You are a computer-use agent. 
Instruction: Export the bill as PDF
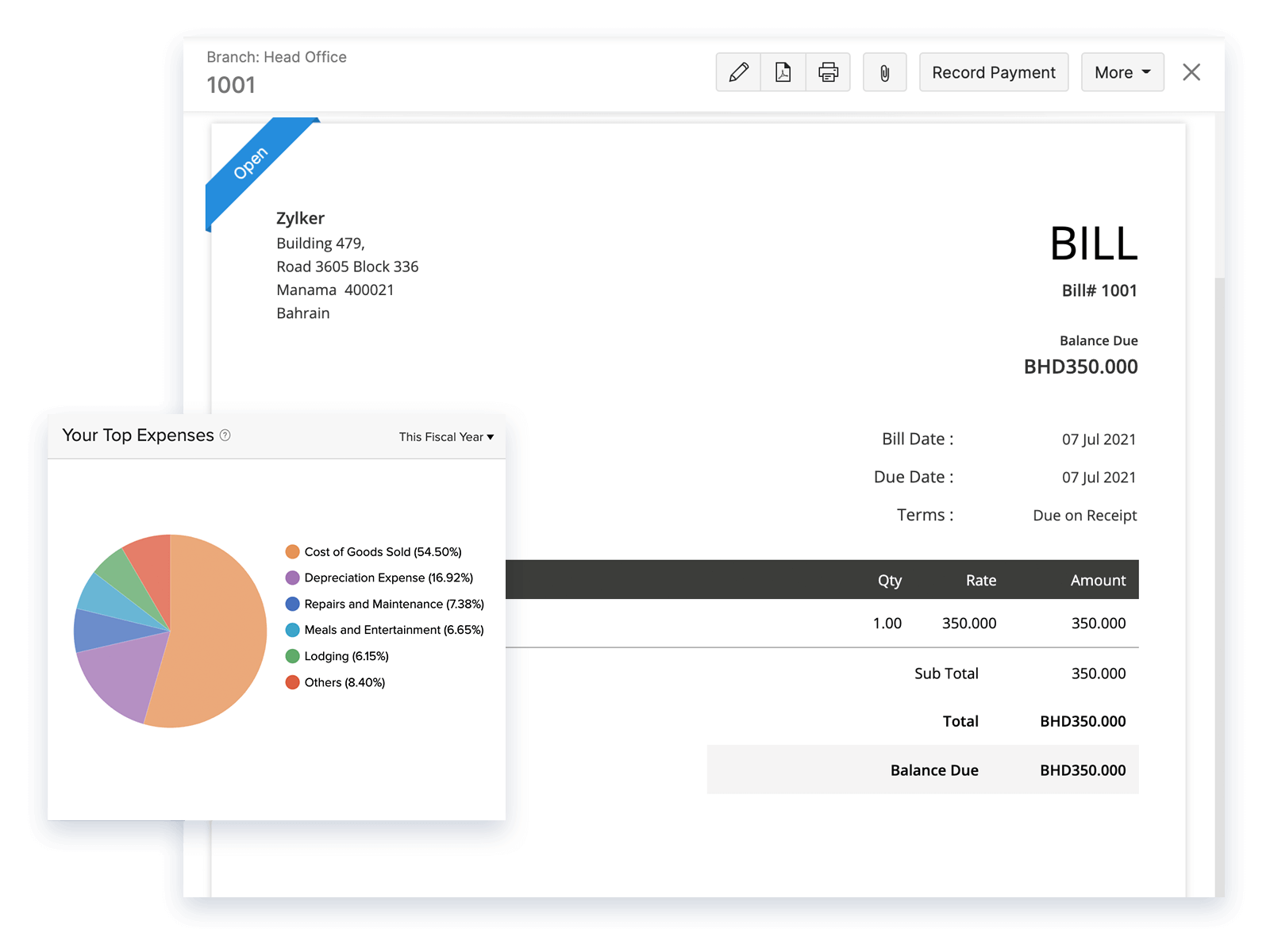tap(783, 72)
